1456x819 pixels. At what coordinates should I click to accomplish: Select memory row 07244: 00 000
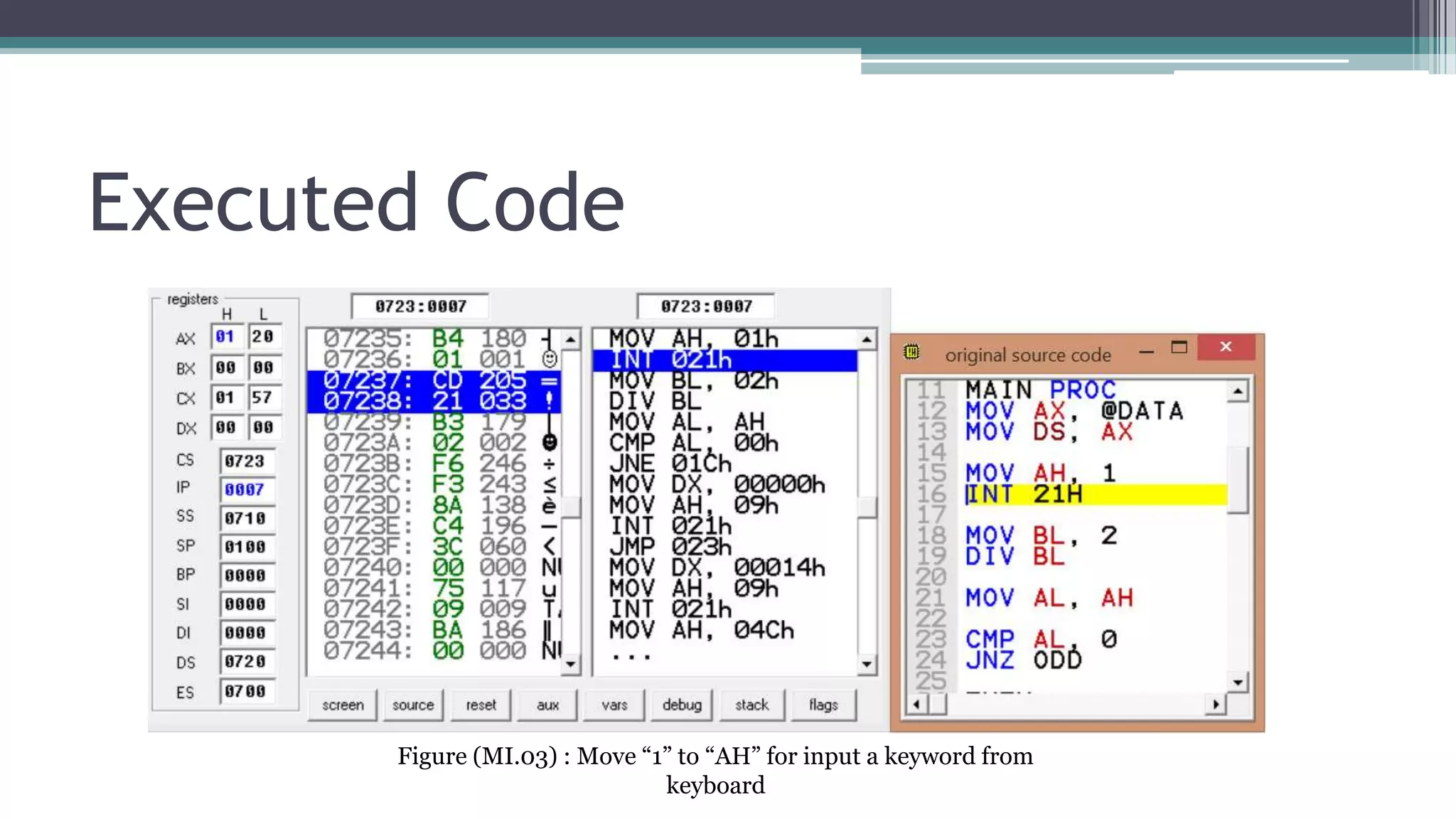pyautogui.click(x=434, y=651)
